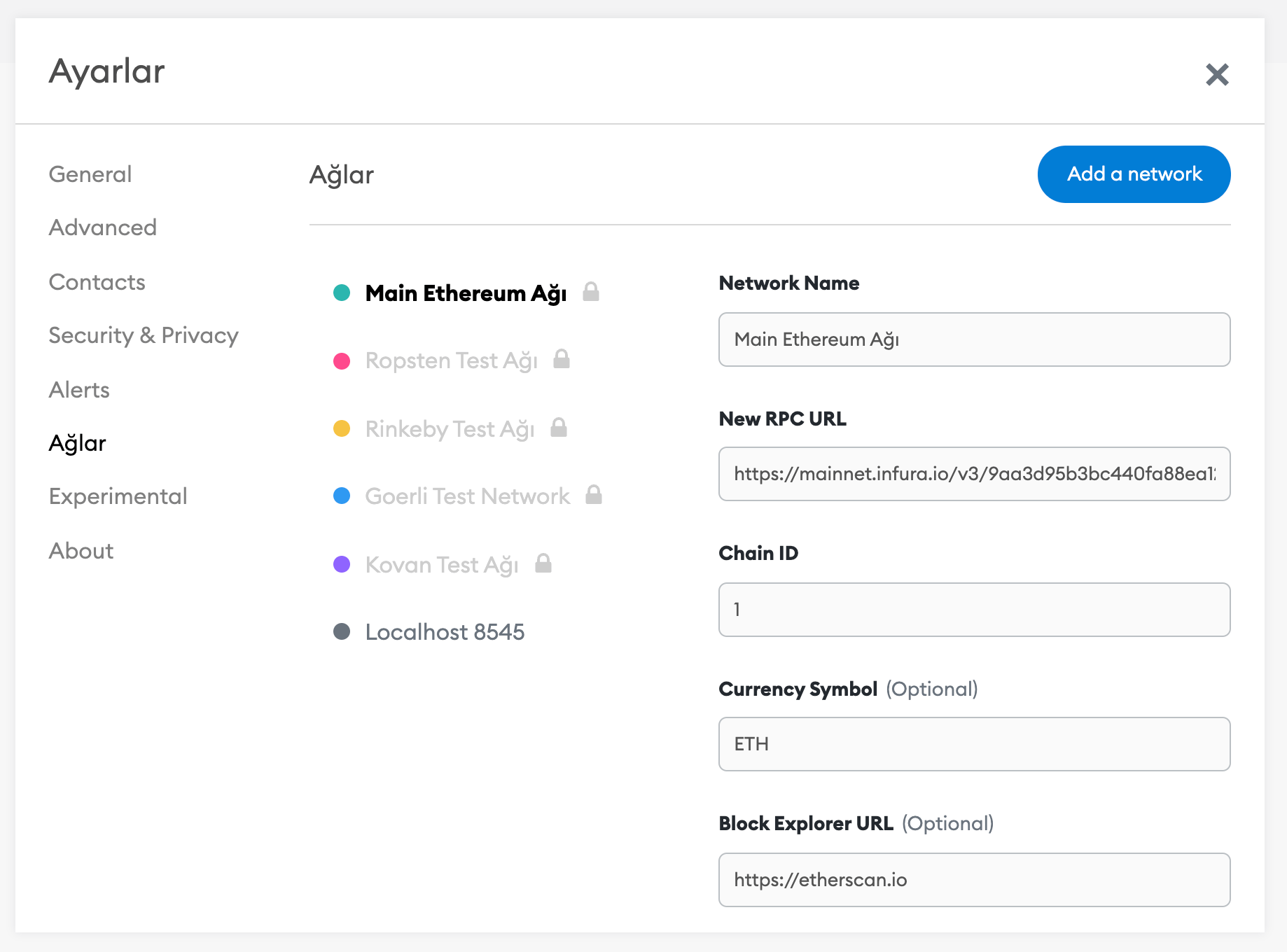Choose Goerli Test Network in the list
Image resolution: width=1287 pixels, height=952 pixels.
pos(467,496)
